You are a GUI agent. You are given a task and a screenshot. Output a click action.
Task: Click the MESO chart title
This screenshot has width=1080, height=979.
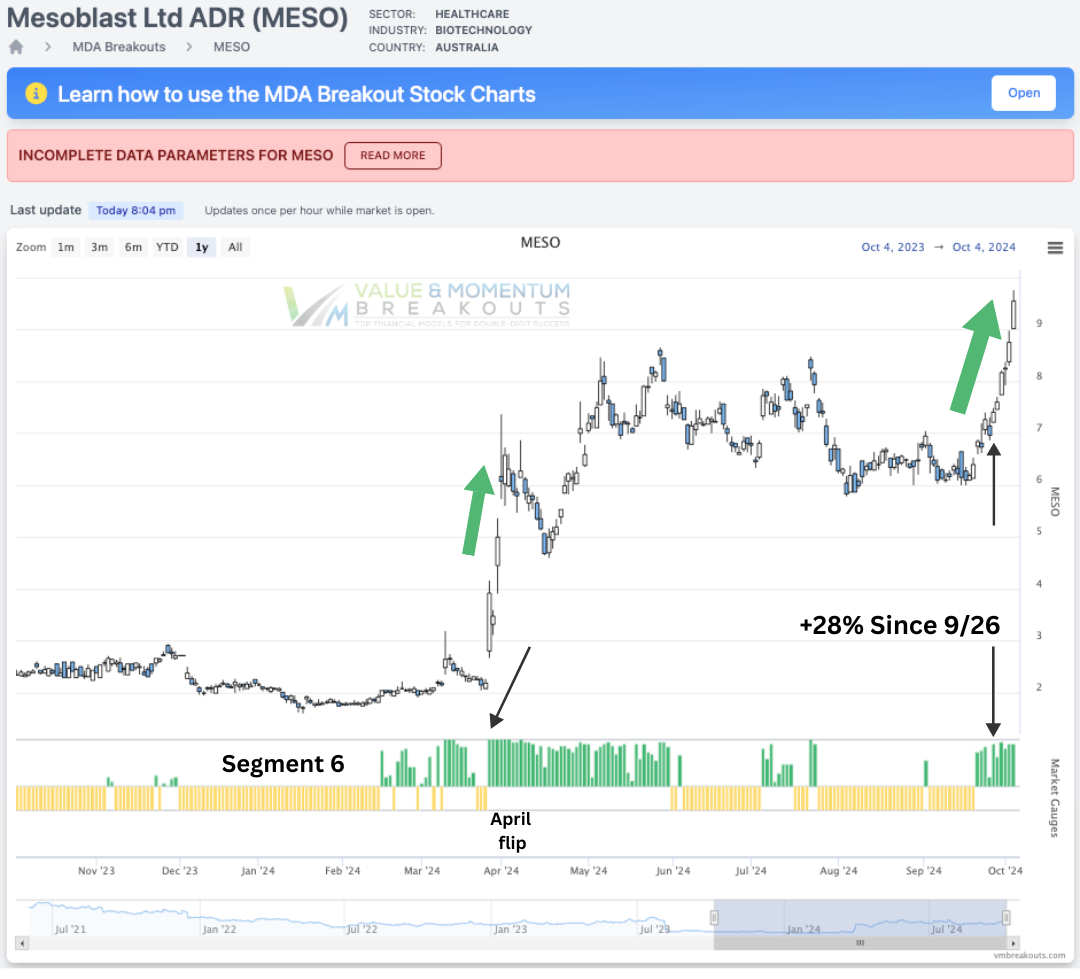point(540,243)
